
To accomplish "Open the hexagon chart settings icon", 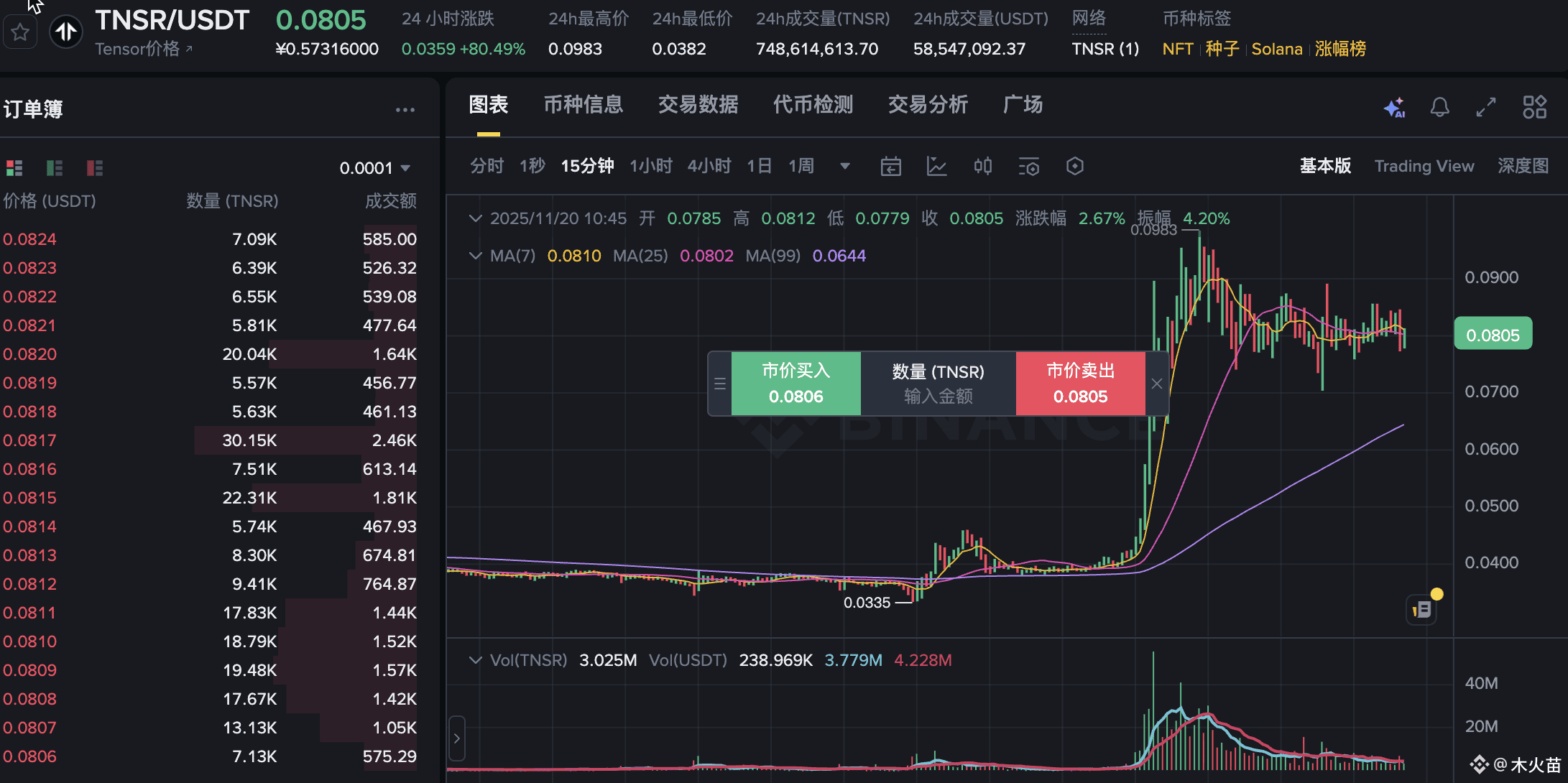I will [x=1075, y=167].
